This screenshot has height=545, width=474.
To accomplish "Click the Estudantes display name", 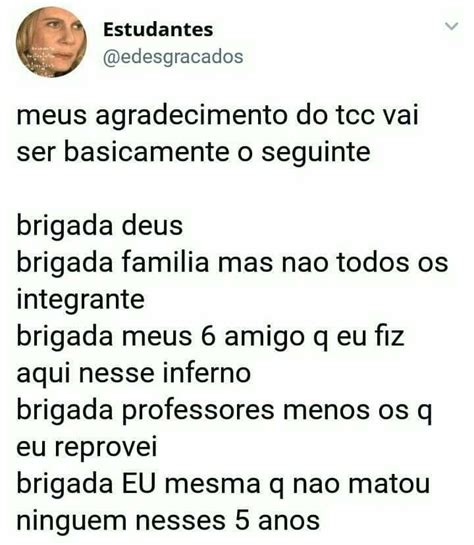I will click(x=158, y=30).
